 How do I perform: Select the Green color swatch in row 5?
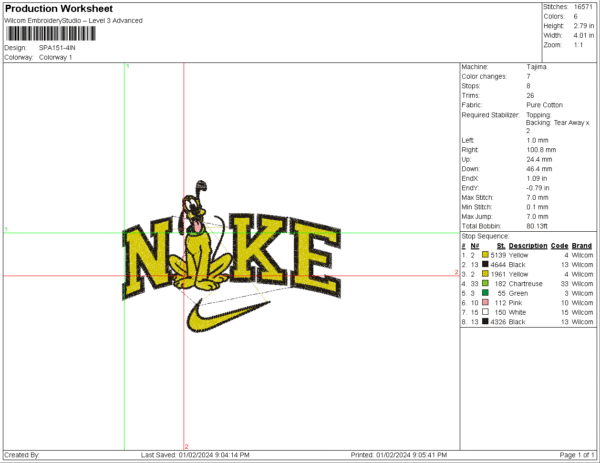pos(485,293)
